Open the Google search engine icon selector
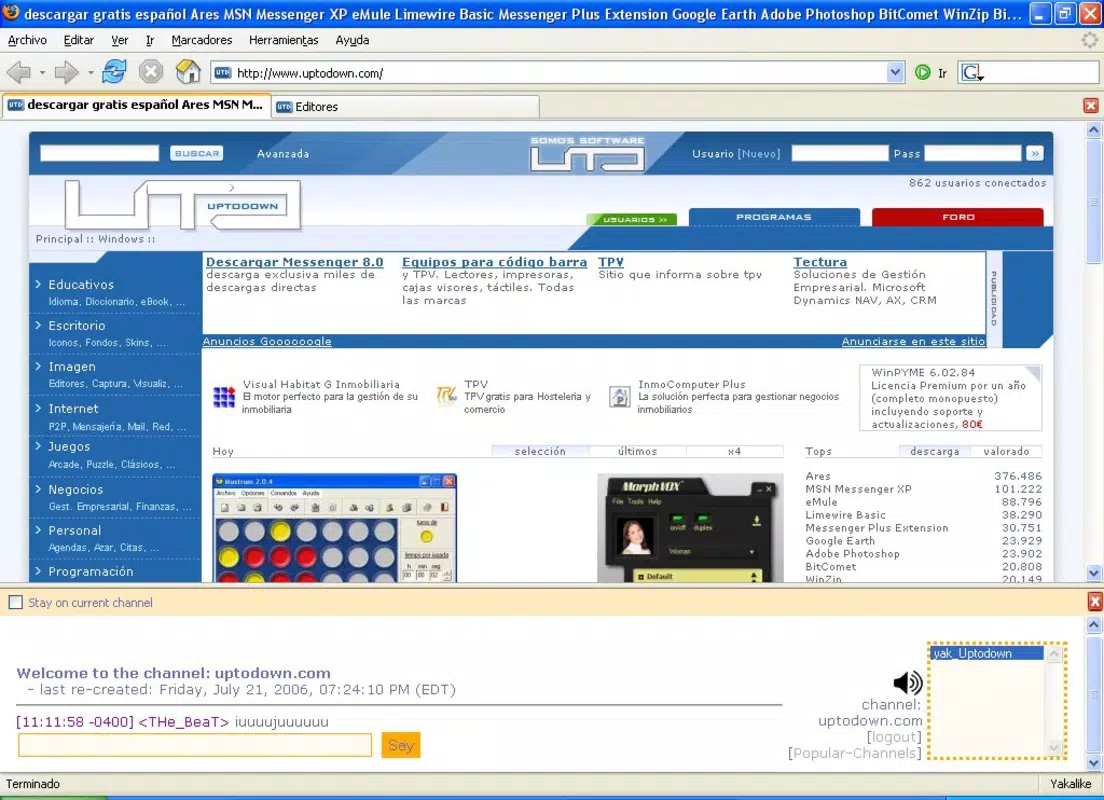1104x800 pixels. 972,73
